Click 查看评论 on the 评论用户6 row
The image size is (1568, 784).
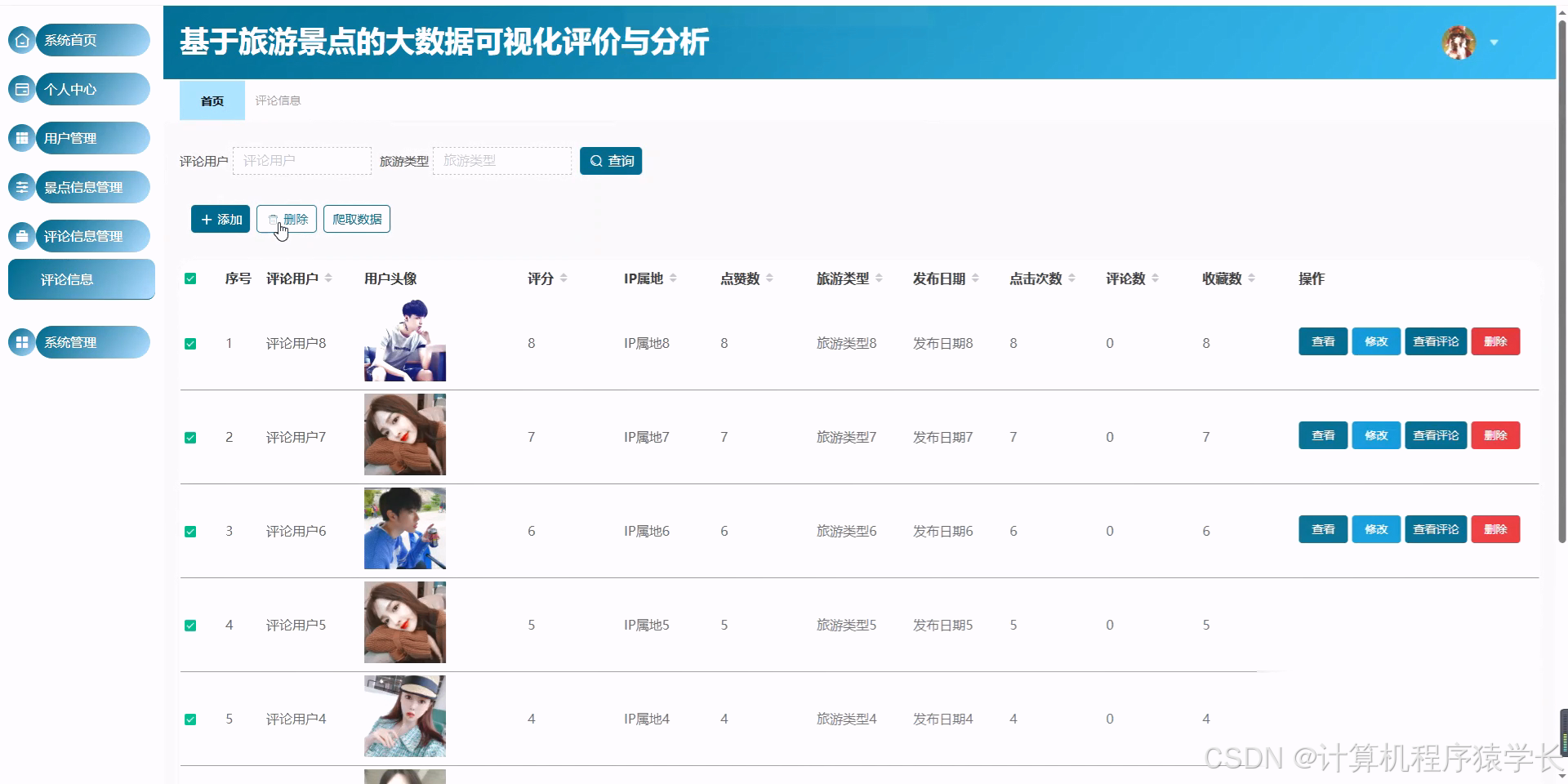[1435, 529]
